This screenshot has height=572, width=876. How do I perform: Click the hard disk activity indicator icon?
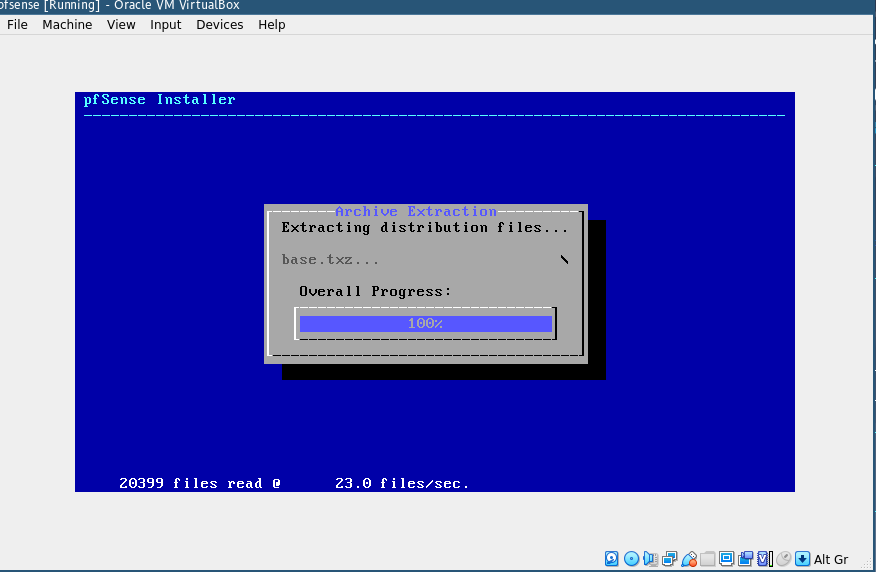[612, 559]
